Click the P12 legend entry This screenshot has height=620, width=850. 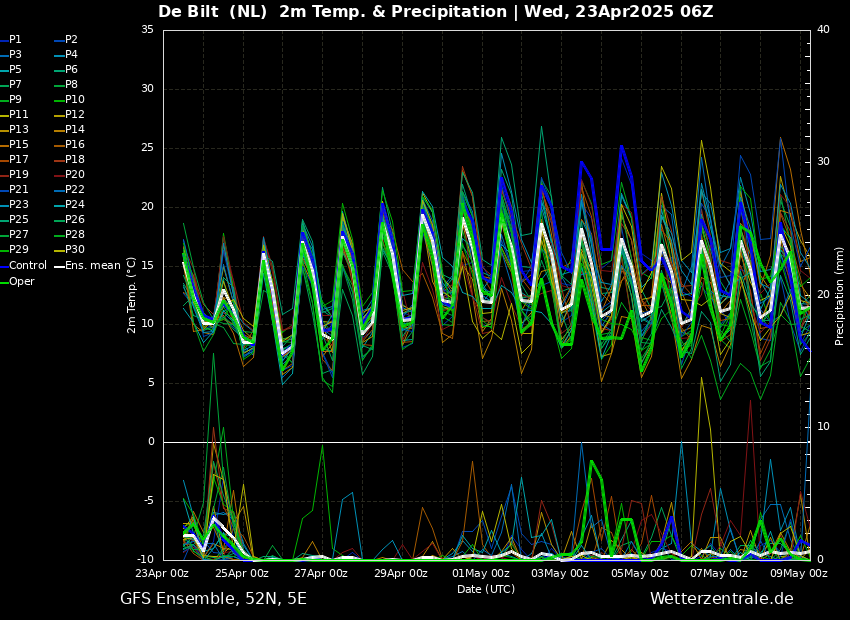coord(75,115)
